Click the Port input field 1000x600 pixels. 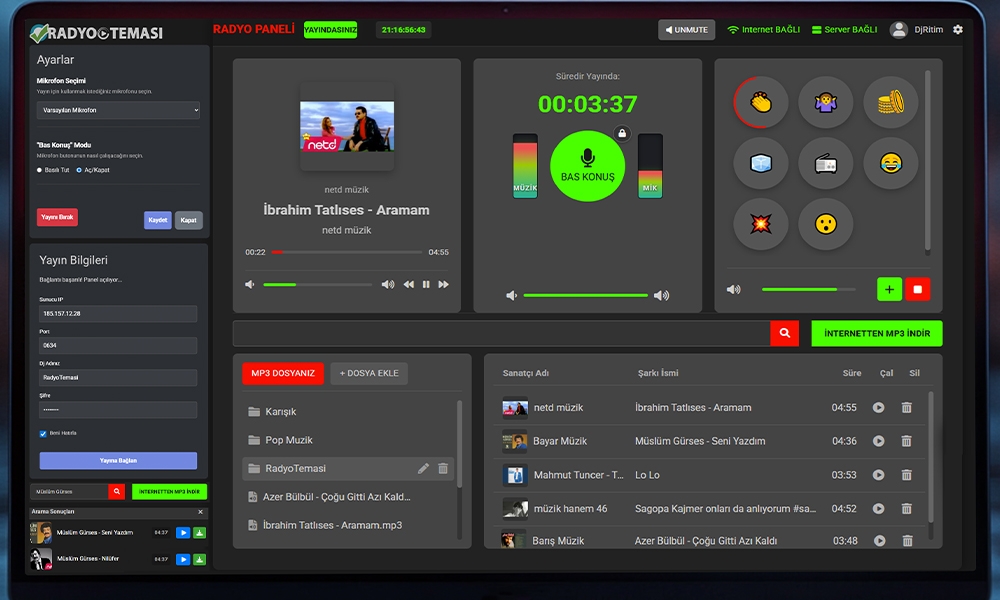click(118, 346)
